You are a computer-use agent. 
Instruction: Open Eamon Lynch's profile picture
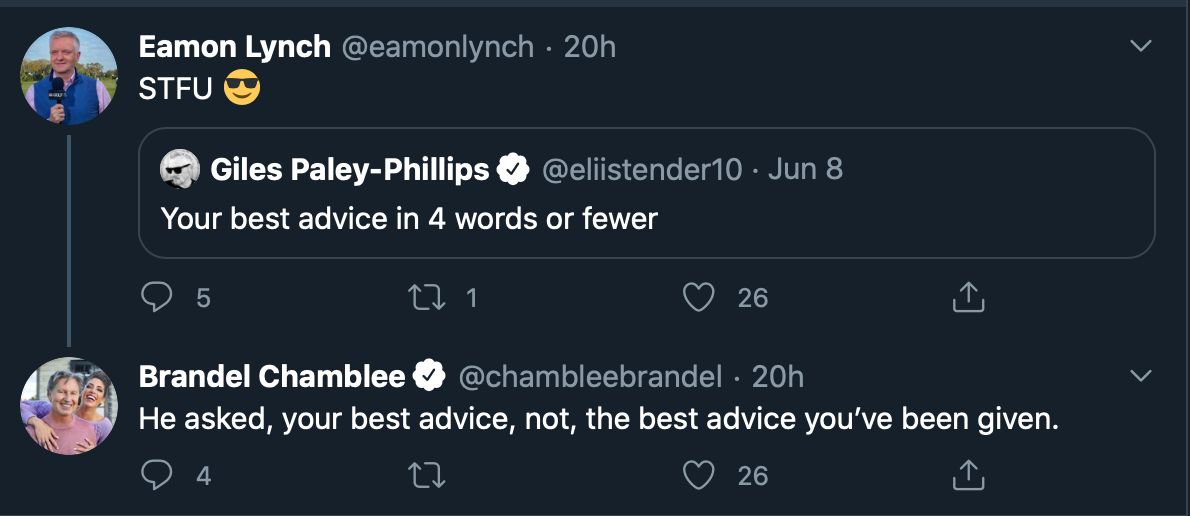point(68,76)
